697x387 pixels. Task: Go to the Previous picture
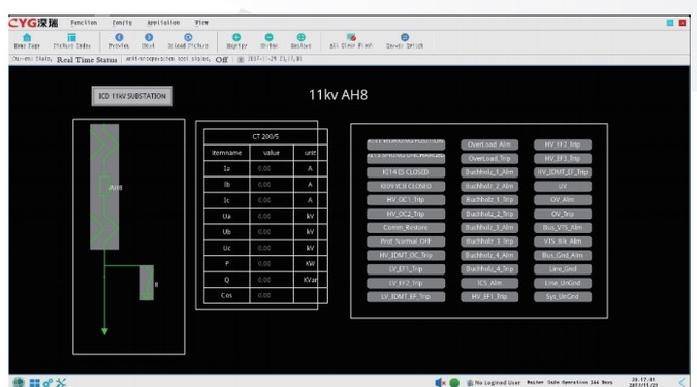pyautogui.click(x=119, y=41)
